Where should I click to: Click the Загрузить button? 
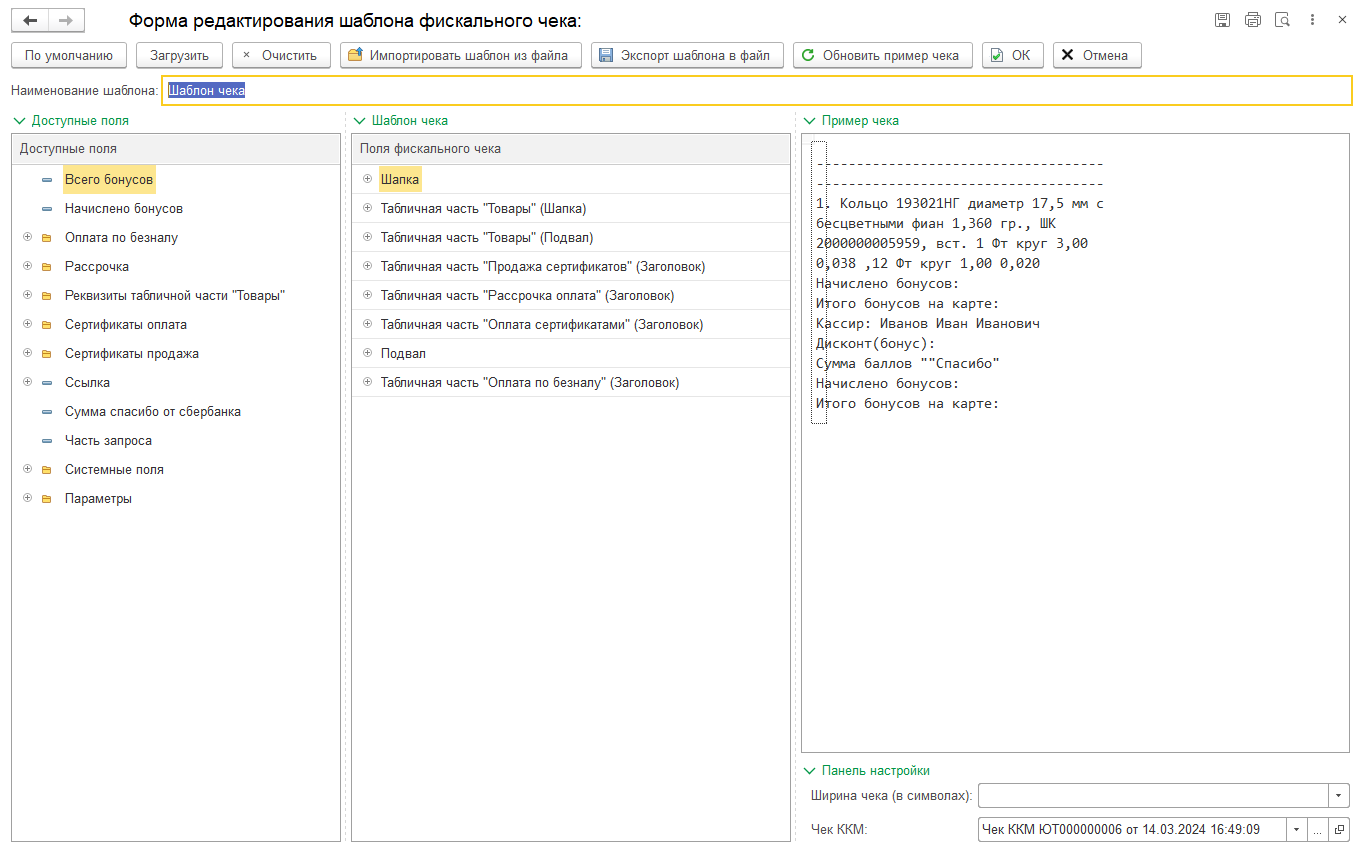pos(179,55)
